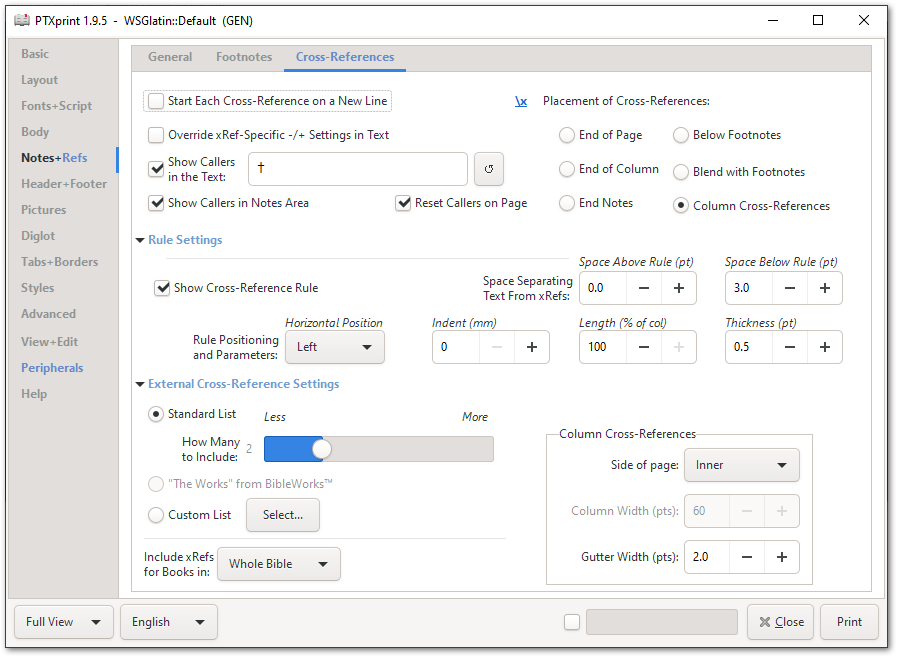Decrease rule Thickness with the minus button
This screenshot has width=897, height=657.
pyautogui.click(x=789, y=347)
